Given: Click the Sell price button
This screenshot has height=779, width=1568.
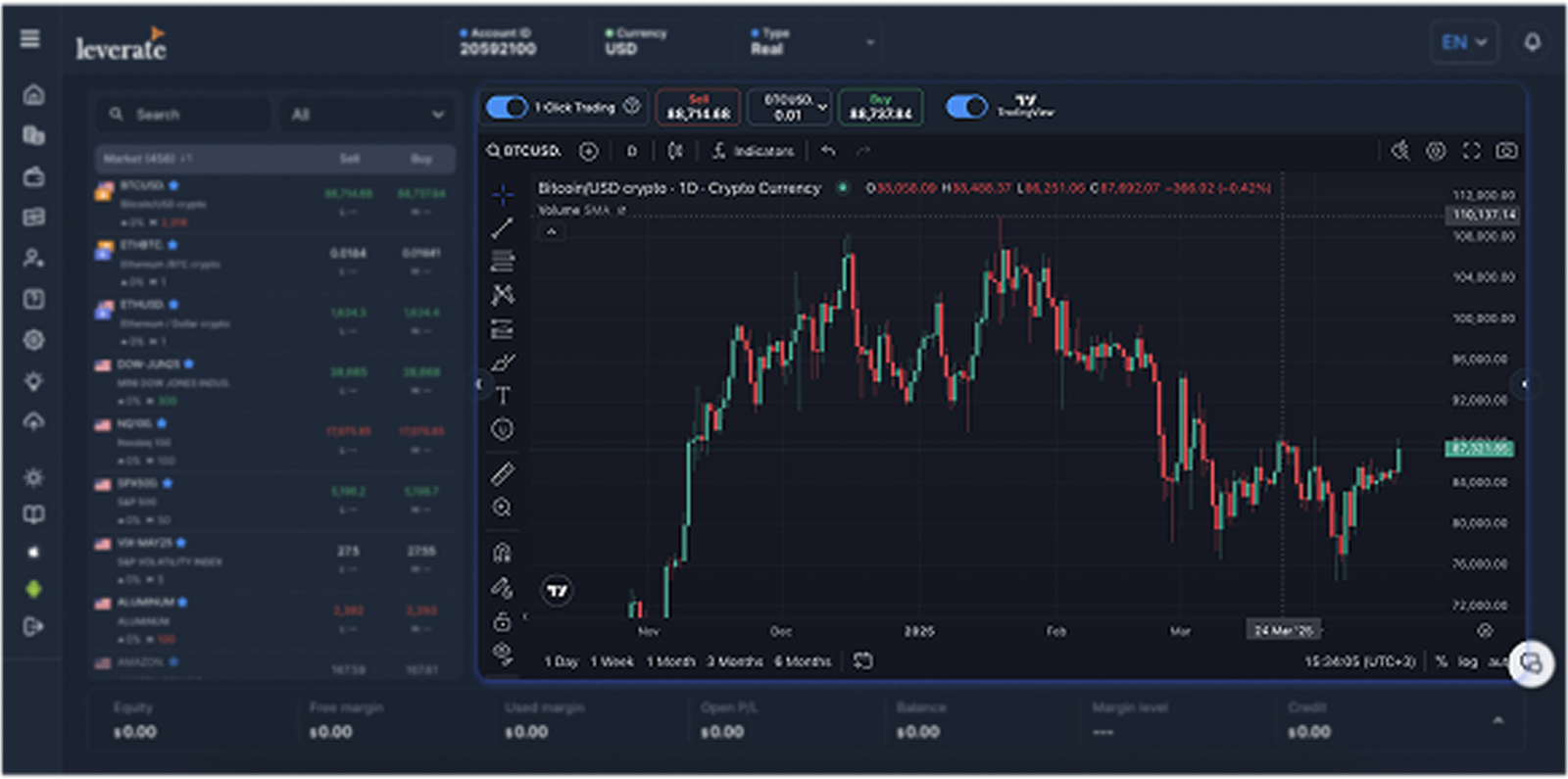Looking at the screenshot, I should (698, 107).
